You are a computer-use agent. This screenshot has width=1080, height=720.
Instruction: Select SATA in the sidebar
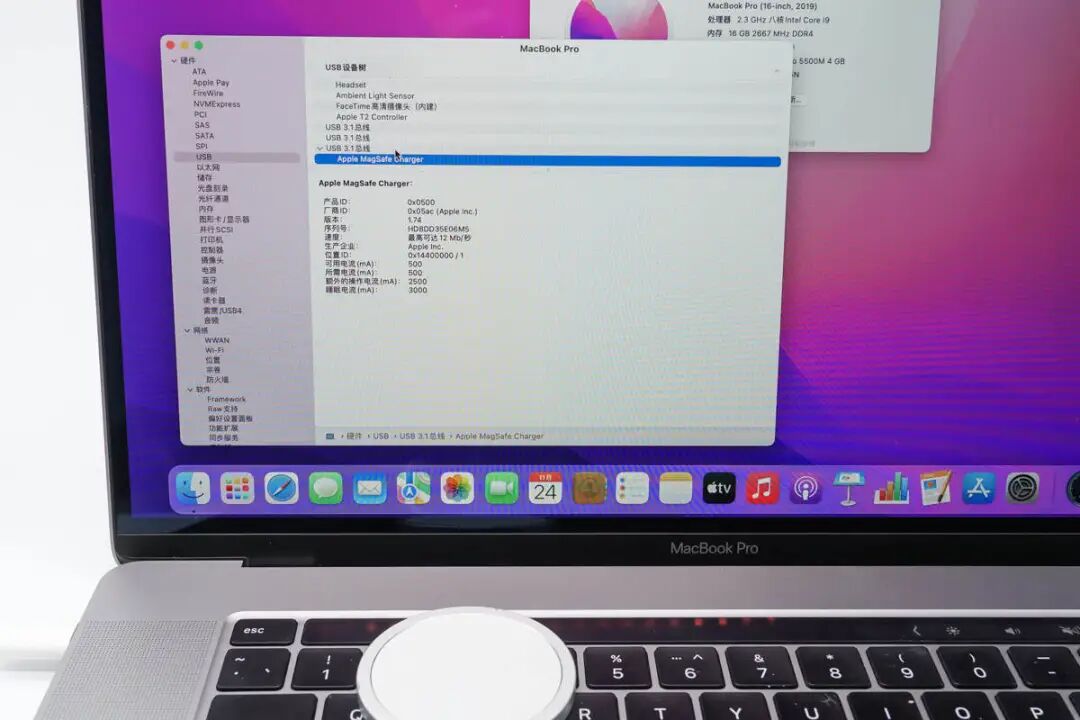(x=205, y=136)
